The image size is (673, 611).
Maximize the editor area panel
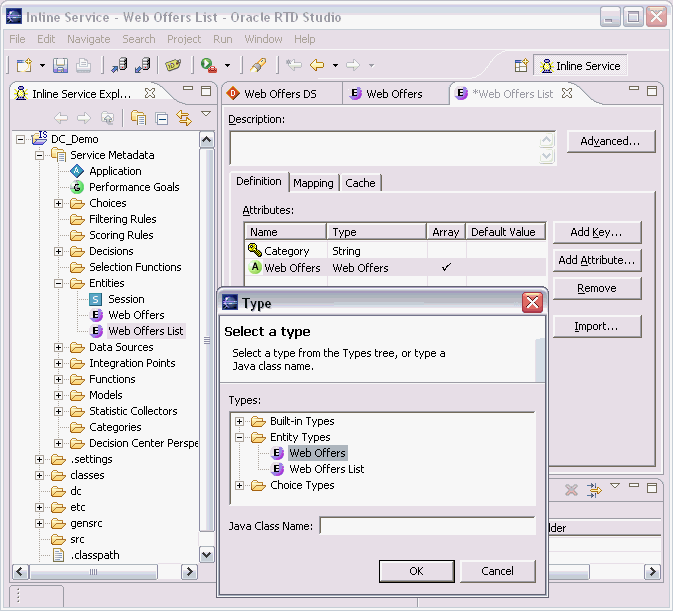[652, 91]
